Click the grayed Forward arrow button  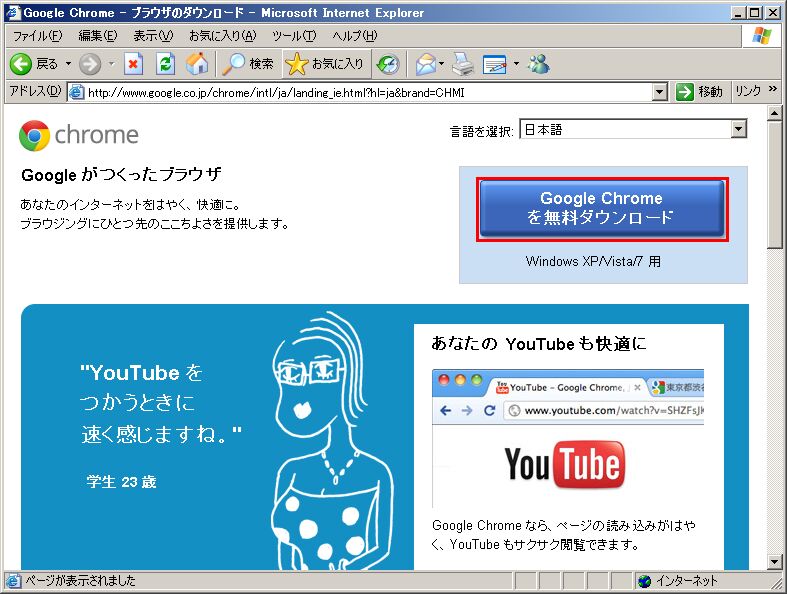pos(90,64)
